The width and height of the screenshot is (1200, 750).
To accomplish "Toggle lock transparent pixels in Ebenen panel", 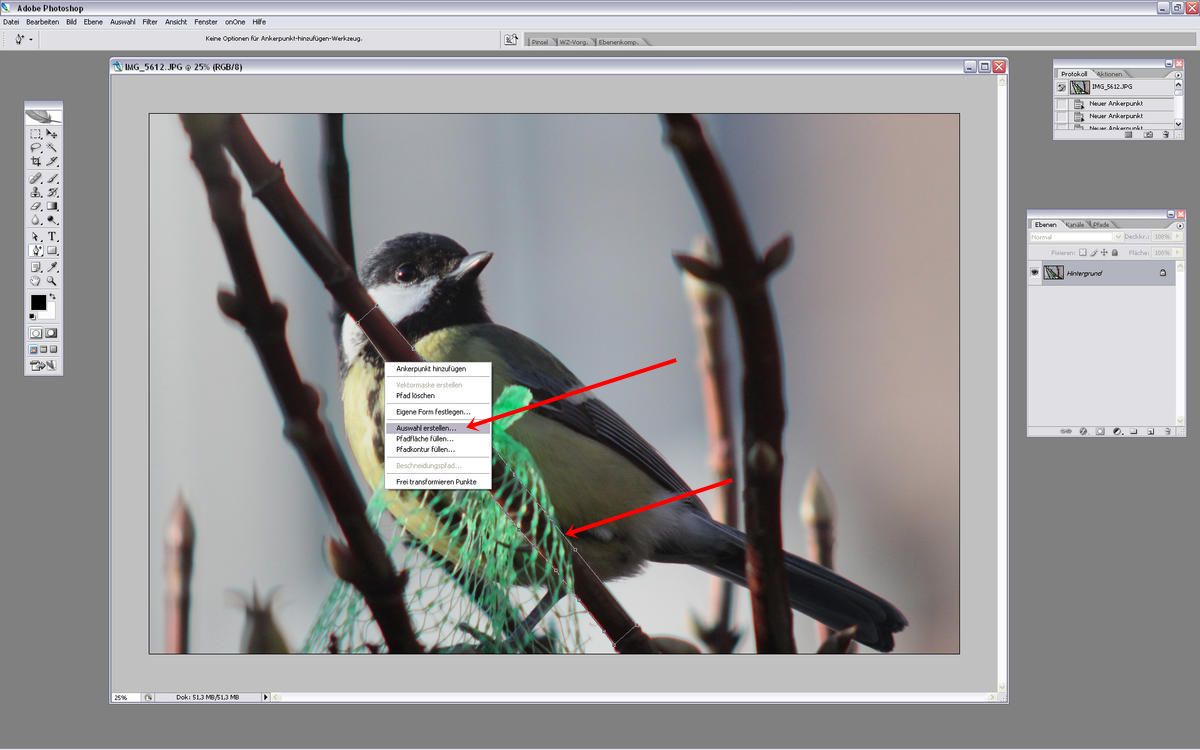I will 1083,253.
